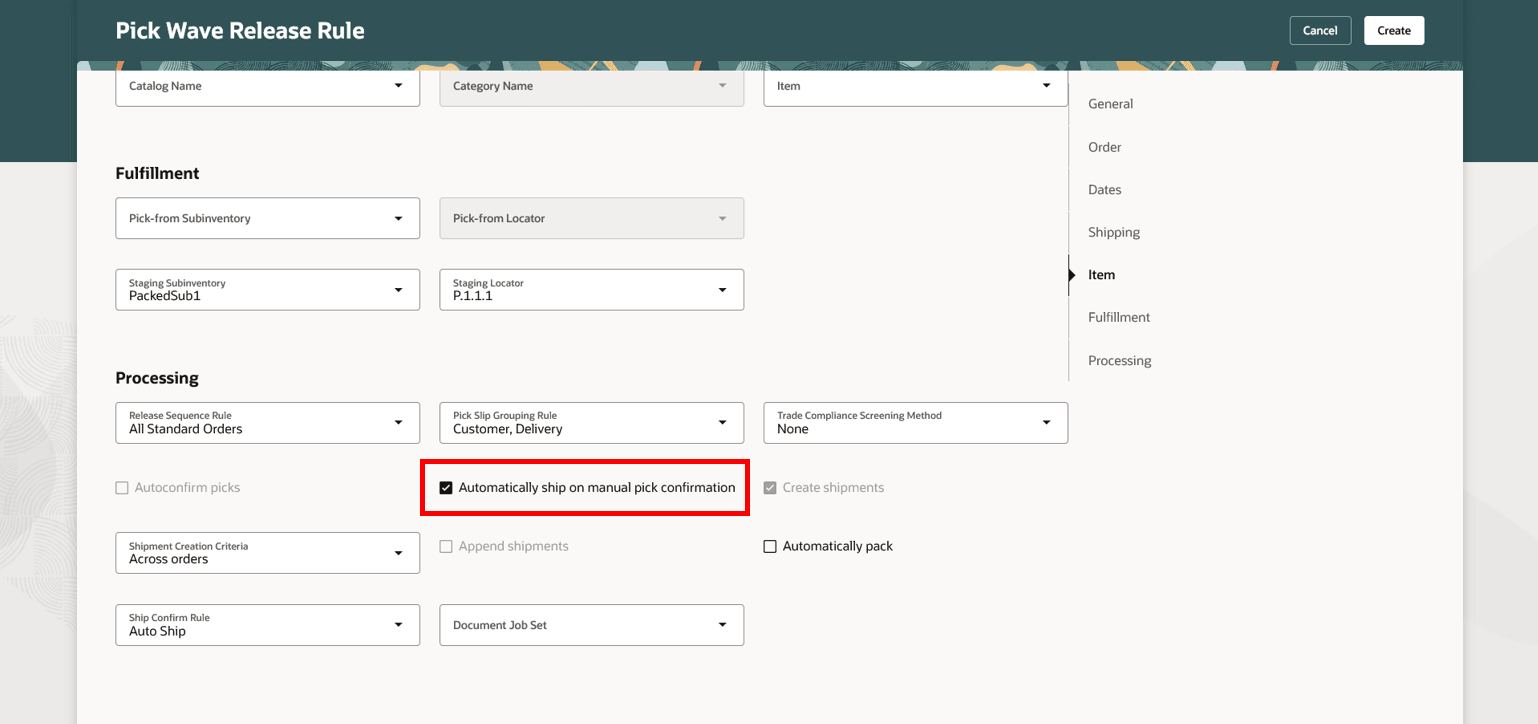Uncheck Automatically ship on manual pick confirmation
Viewport: 1538px width, 724px height.
click(x=446, y=488)
